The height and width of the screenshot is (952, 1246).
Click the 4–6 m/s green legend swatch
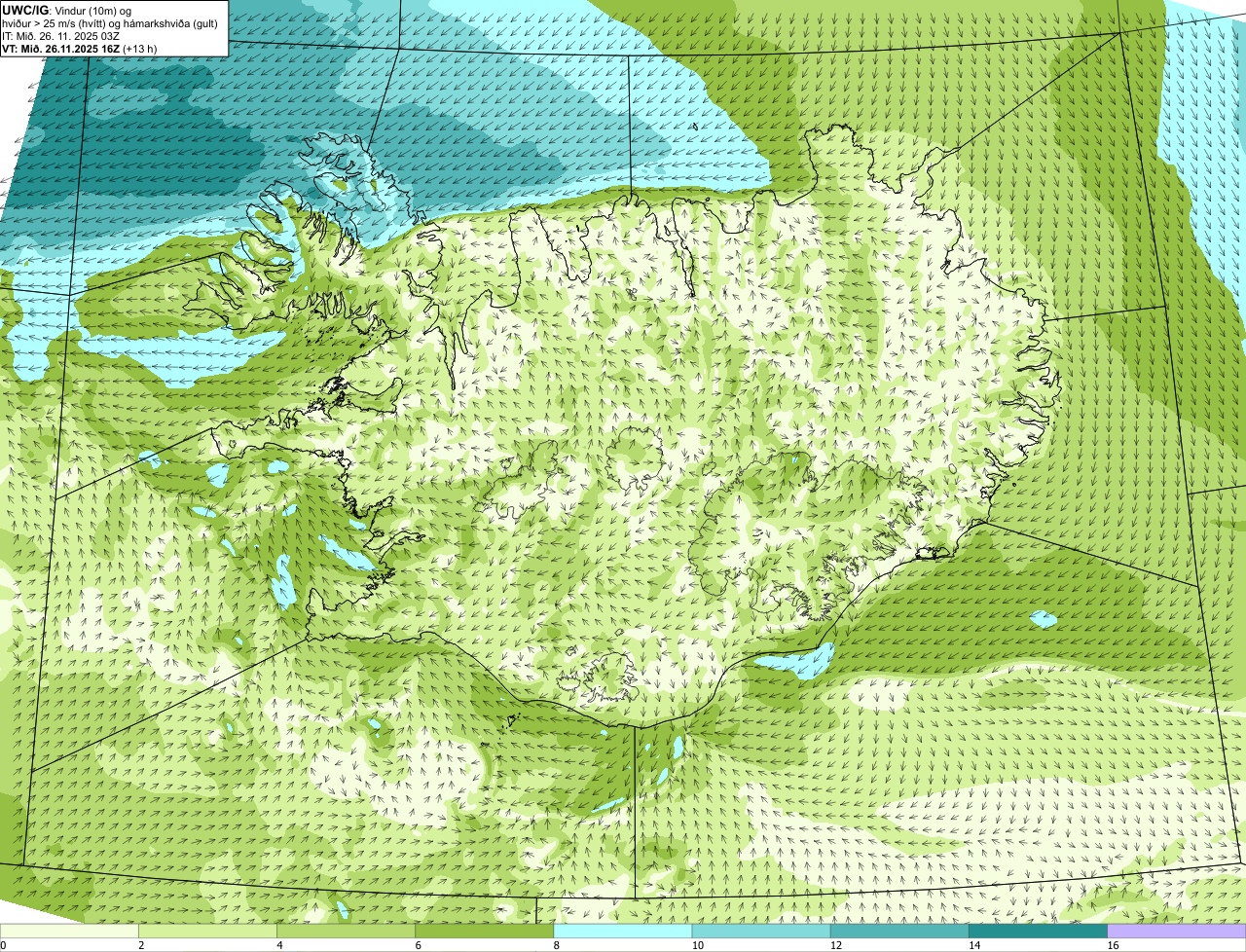pos(347,932)
